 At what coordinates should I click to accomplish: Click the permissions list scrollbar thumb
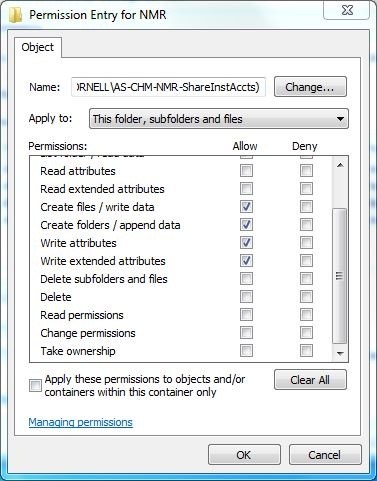coord(340,276)
